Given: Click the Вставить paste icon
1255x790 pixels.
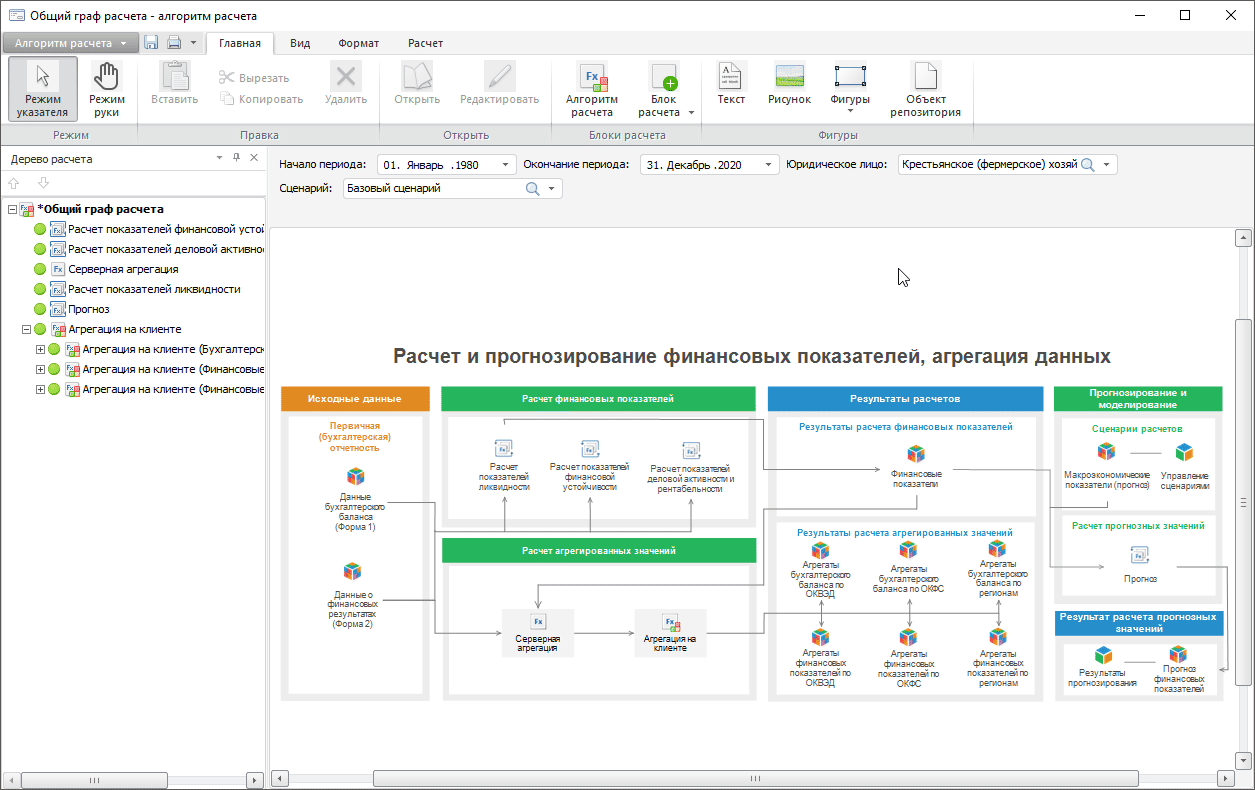Looking at the screenshot, I should (x=175, y=76).
